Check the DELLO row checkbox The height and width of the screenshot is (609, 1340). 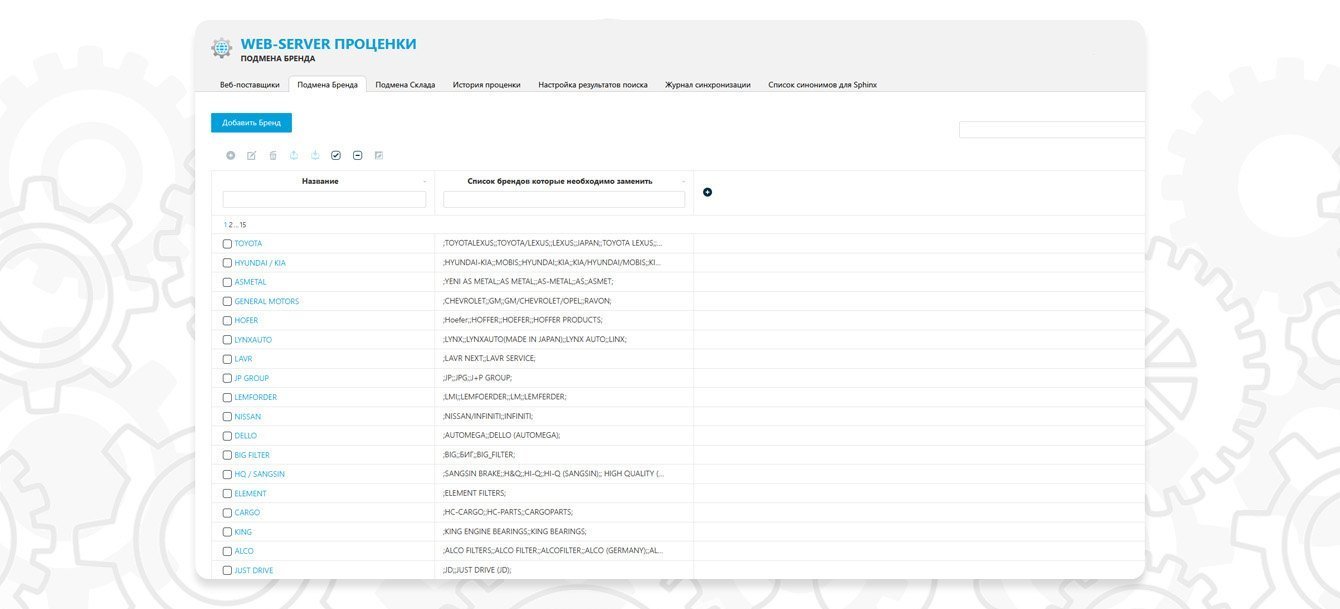click(x=227, y=436)
